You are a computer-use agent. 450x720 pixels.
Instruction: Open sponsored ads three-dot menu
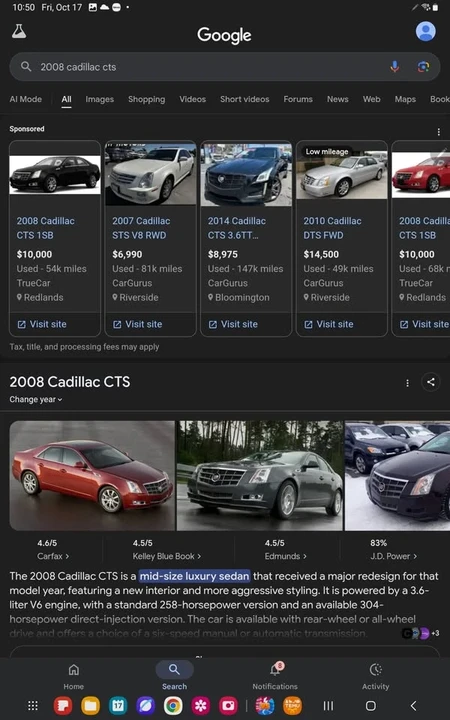(439, 132)
